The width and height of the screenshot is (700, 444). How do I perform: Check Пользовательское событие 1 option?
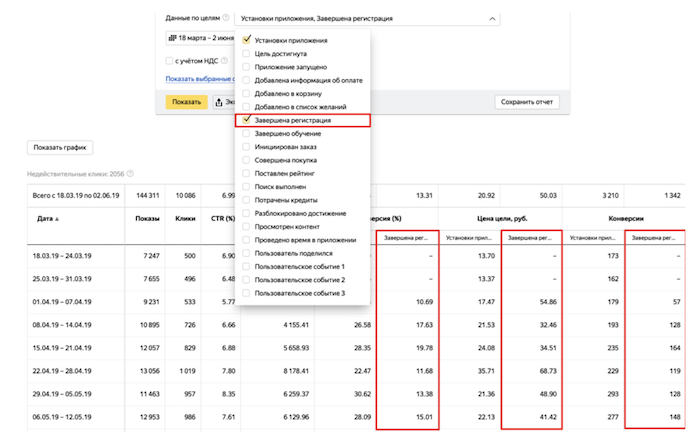click(246, 266)
